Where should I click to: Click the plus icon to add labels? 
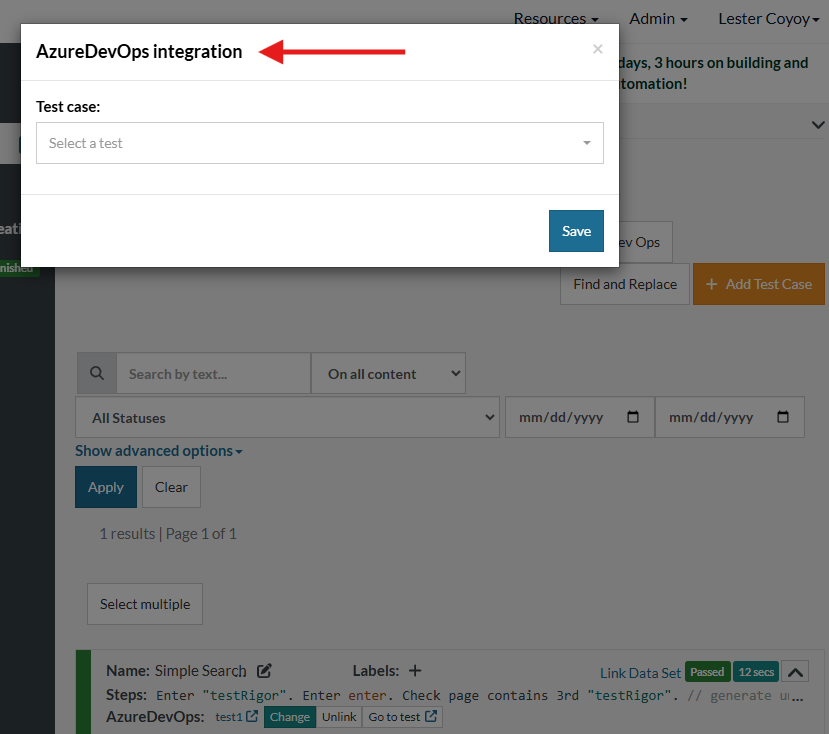pyautogui.click(x=415, y=671)
